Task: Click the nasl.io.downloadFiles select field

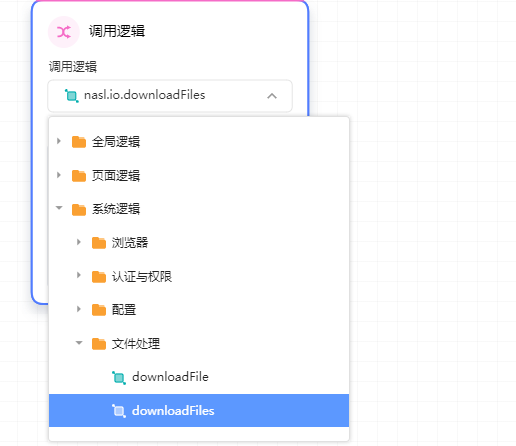Action: [x=170, y=96]
